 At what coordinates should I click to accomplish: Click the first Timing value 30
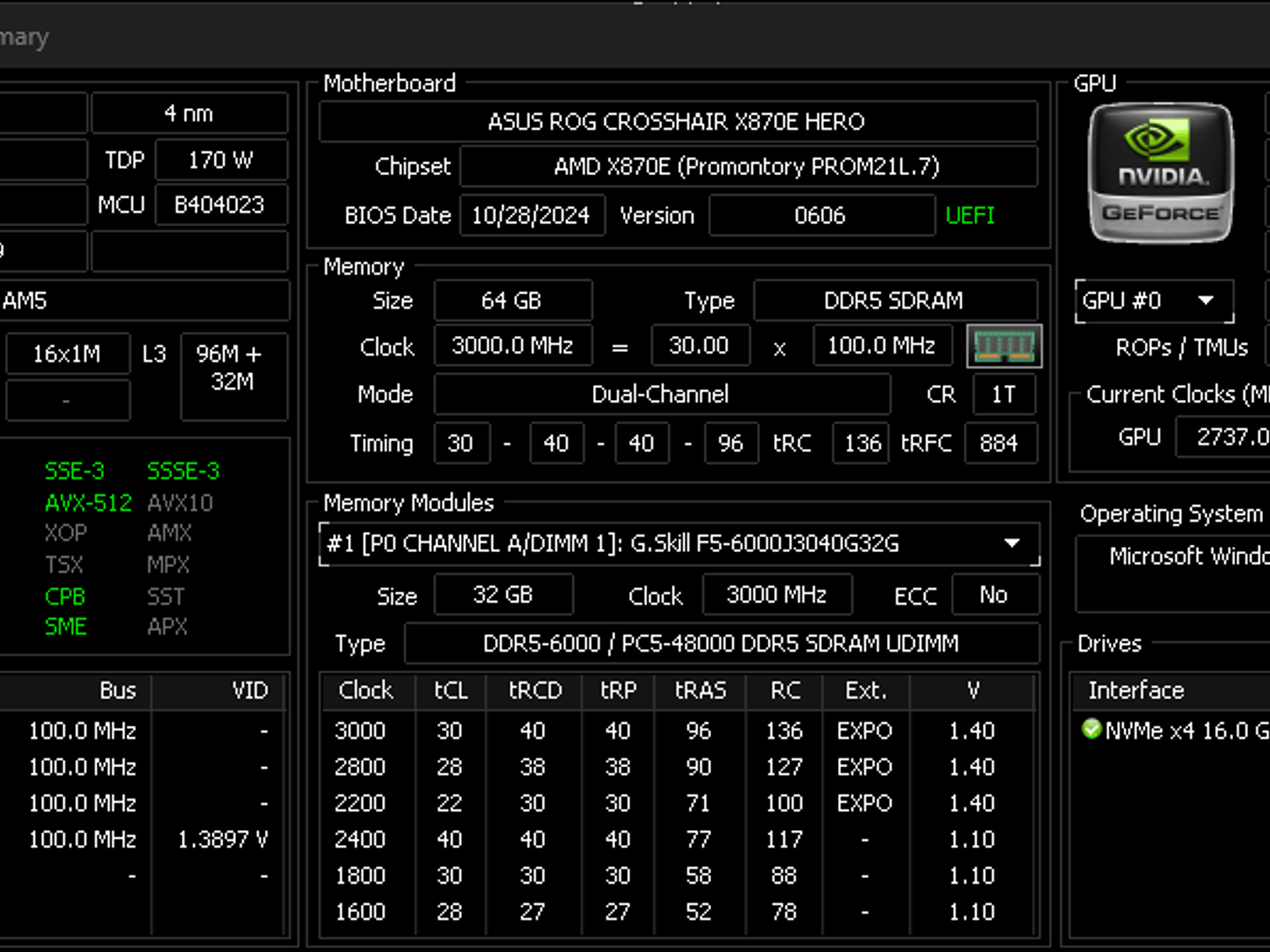tap(461, 443)
